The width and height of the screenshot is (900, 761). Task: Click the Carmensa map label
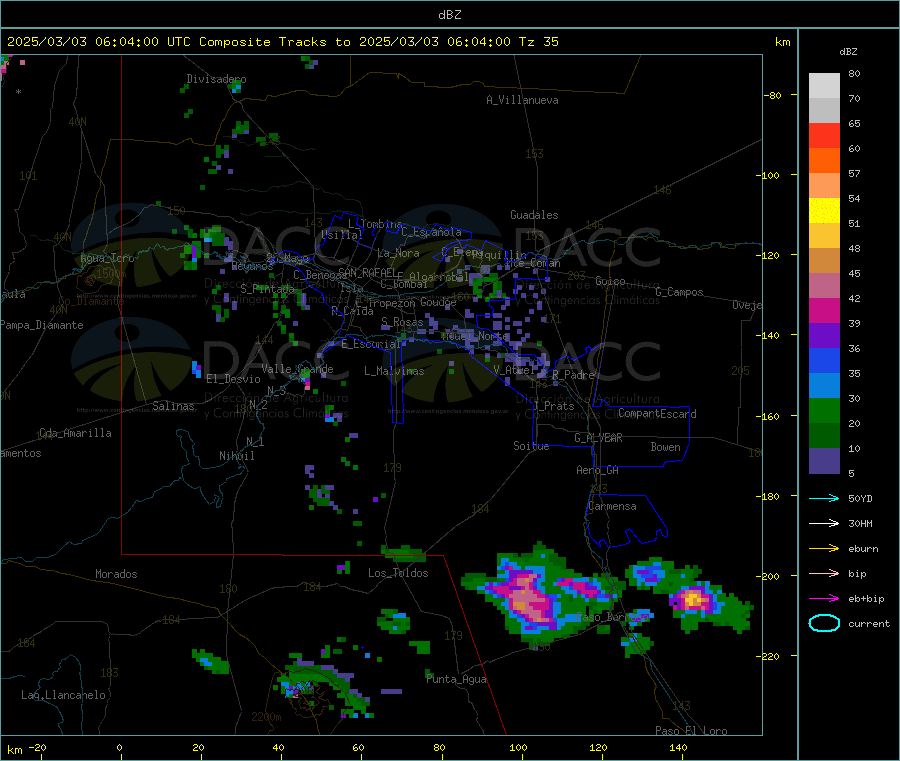tap(612, 506)
